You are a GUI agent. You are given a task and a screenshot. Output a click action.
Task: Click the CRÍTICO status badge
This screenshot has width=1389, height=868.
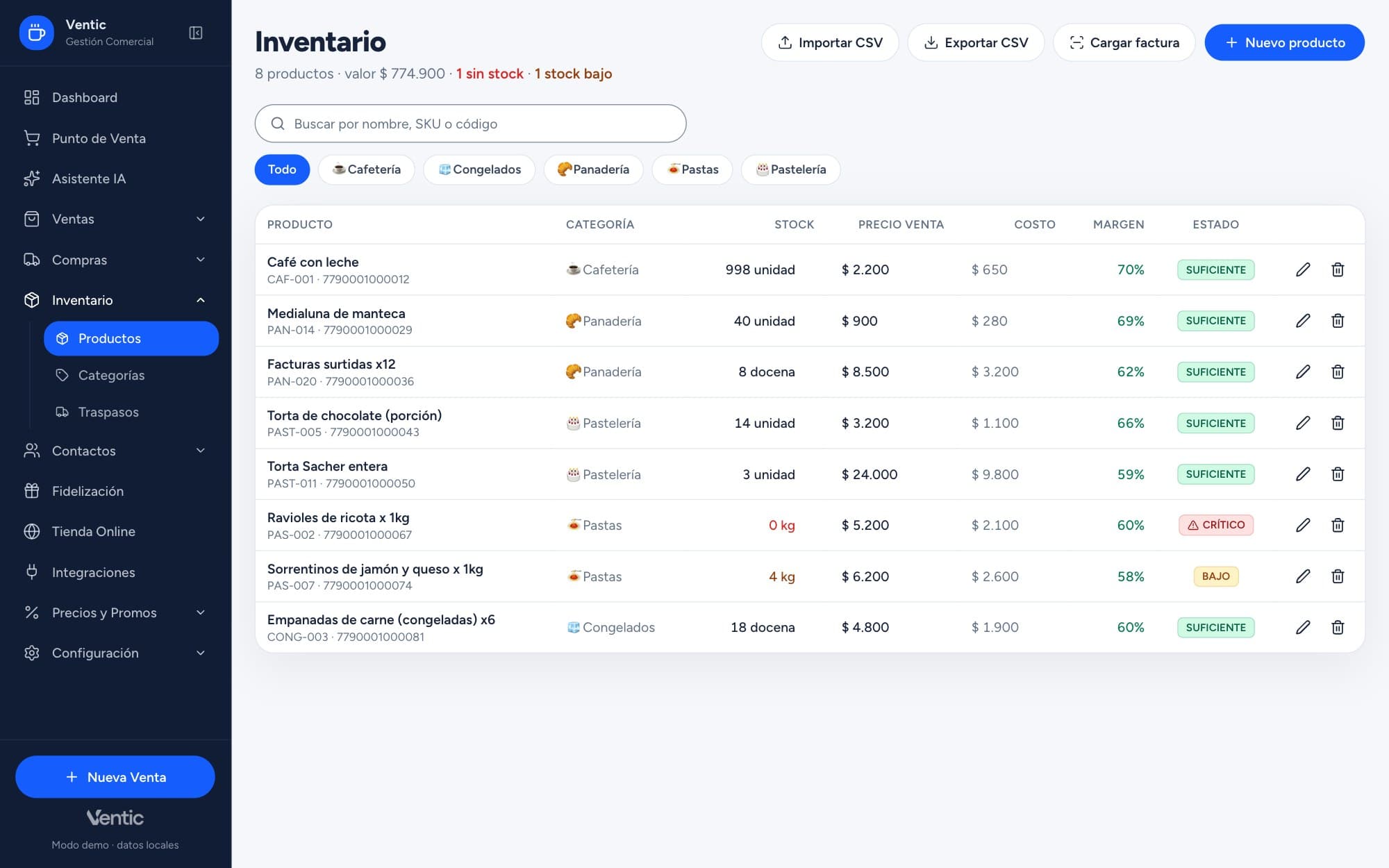(1216, 525)
